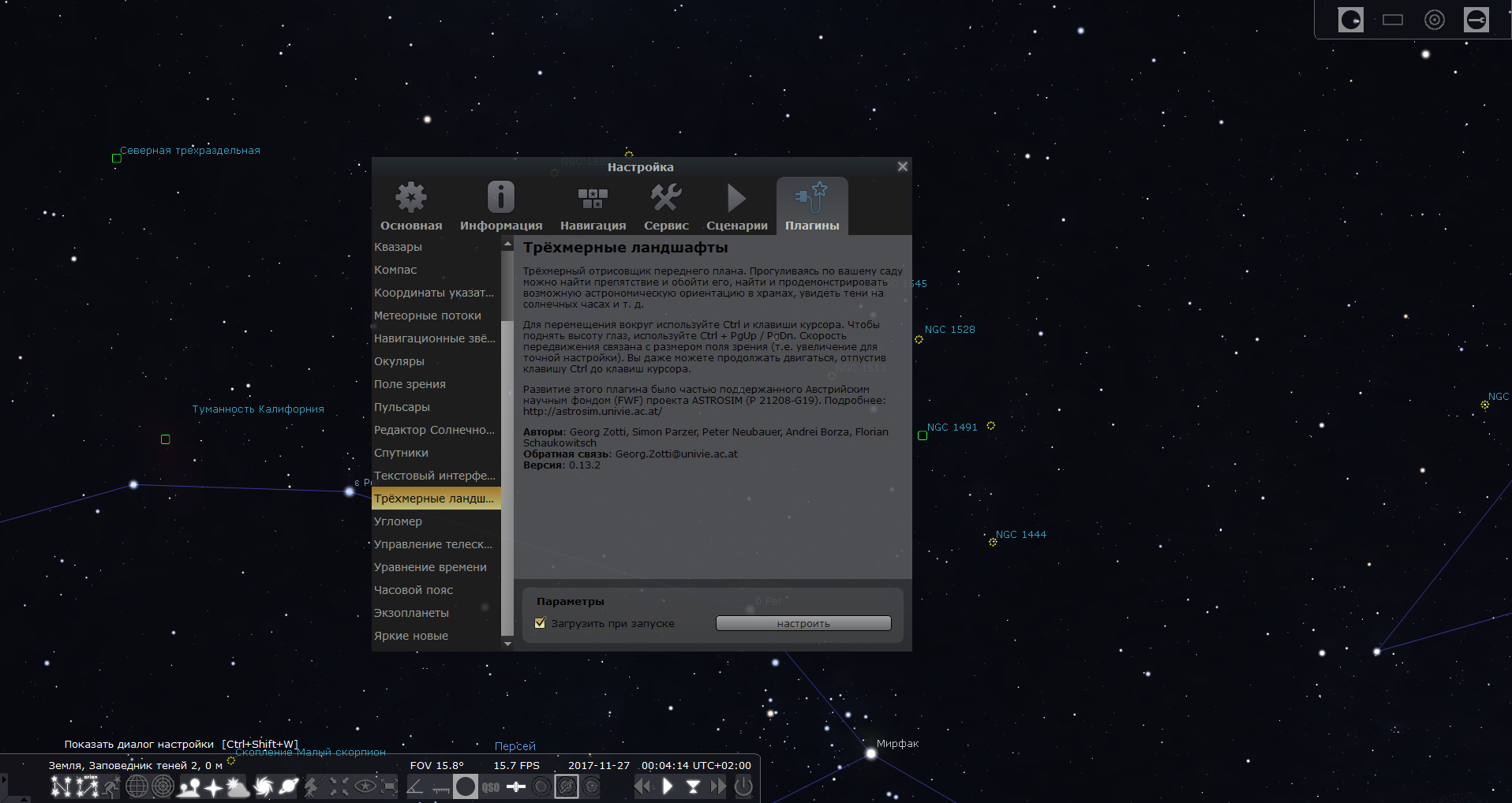Click plugin list scroll-up arrow
1512x803 pixels.
[507, 242]
